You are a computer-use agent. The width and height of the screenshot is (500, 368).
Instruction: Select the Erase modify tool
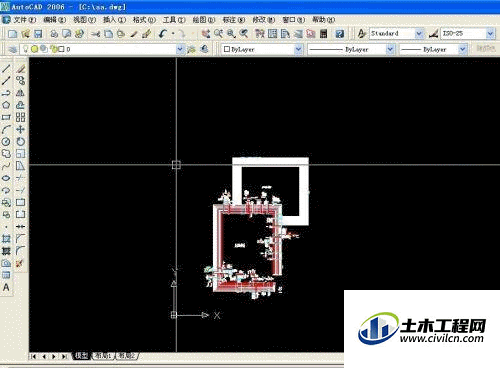pos(20,68)
